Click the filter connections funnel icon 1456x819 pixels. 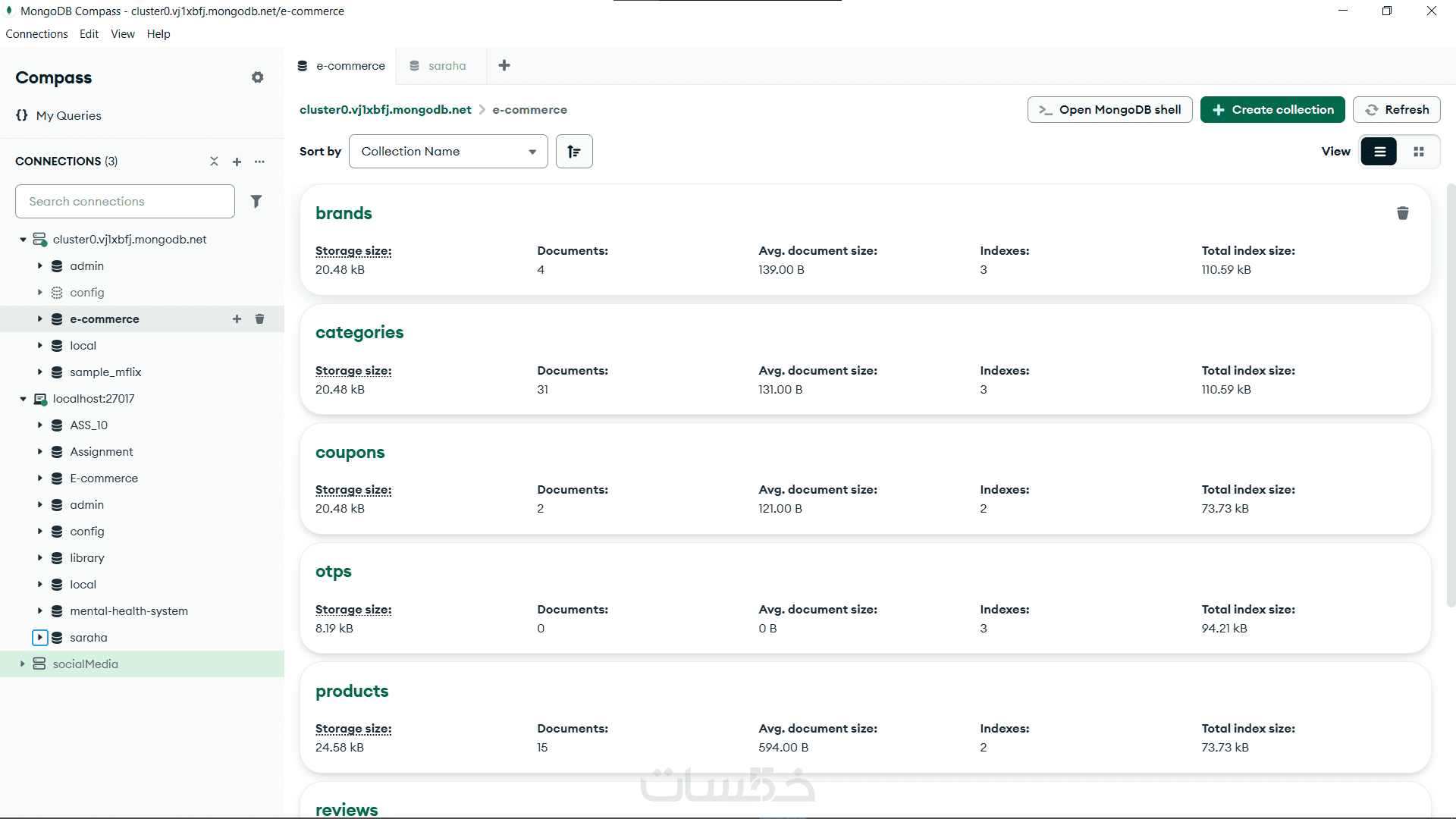[256, 201]
